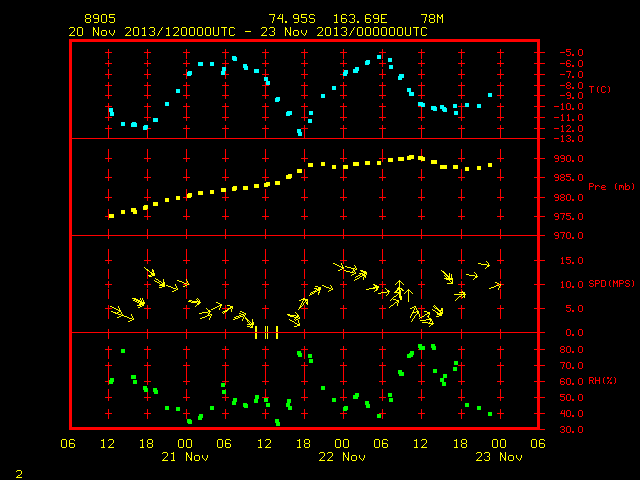Click the SPD(MPS) wind speed label
The width and height of the screenshot is (640, 480).
coord(611,283)
